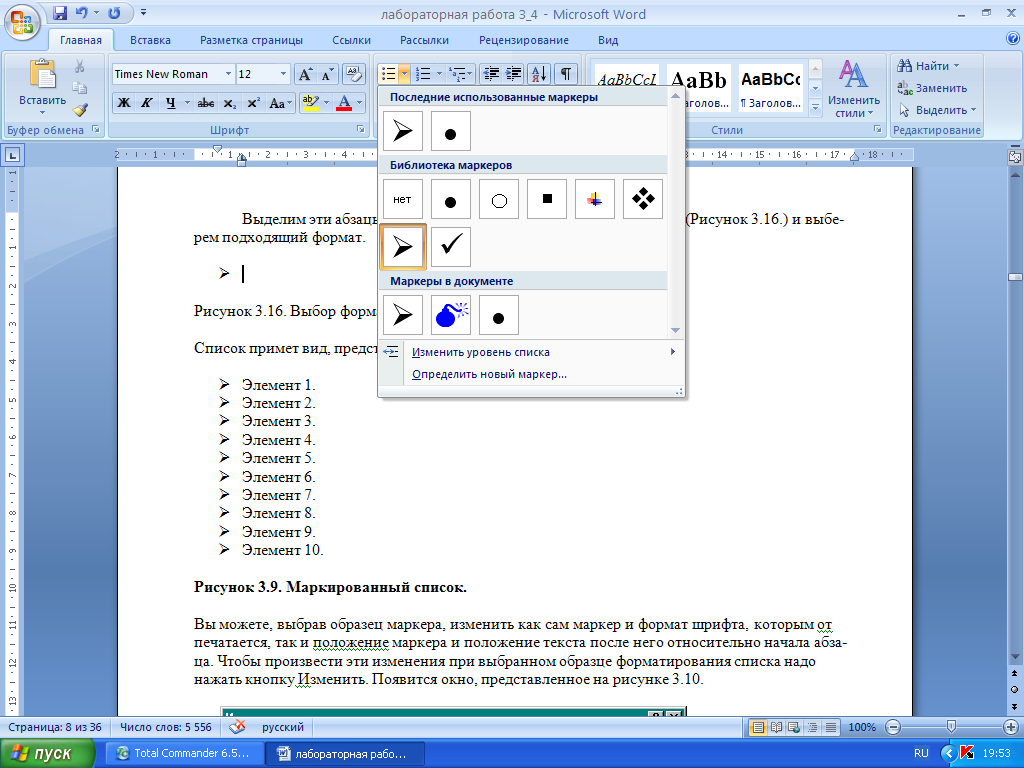Screen dimensions: 1024x768
Task: Choose the 'нет' marker option
Action: [x=402, y=199]
